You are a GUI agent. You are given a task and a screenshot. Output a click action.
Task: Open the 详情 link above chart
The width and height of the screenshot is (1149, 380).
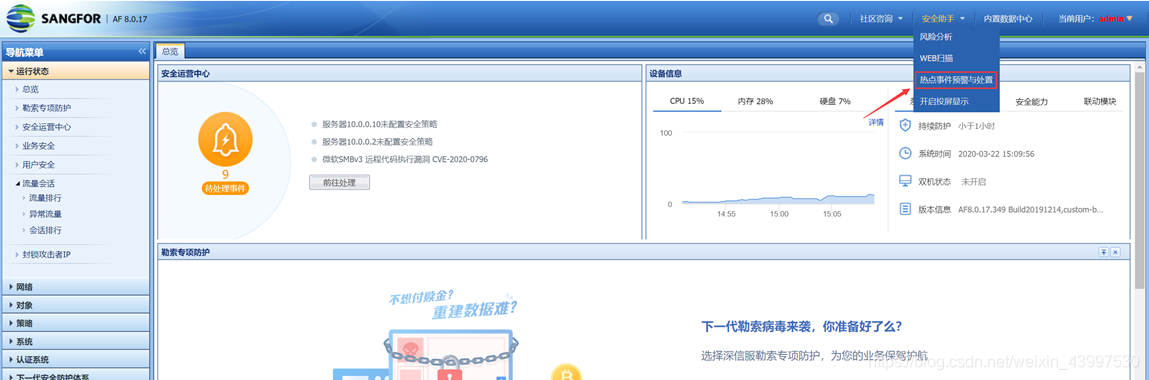[x=876, y=122]
